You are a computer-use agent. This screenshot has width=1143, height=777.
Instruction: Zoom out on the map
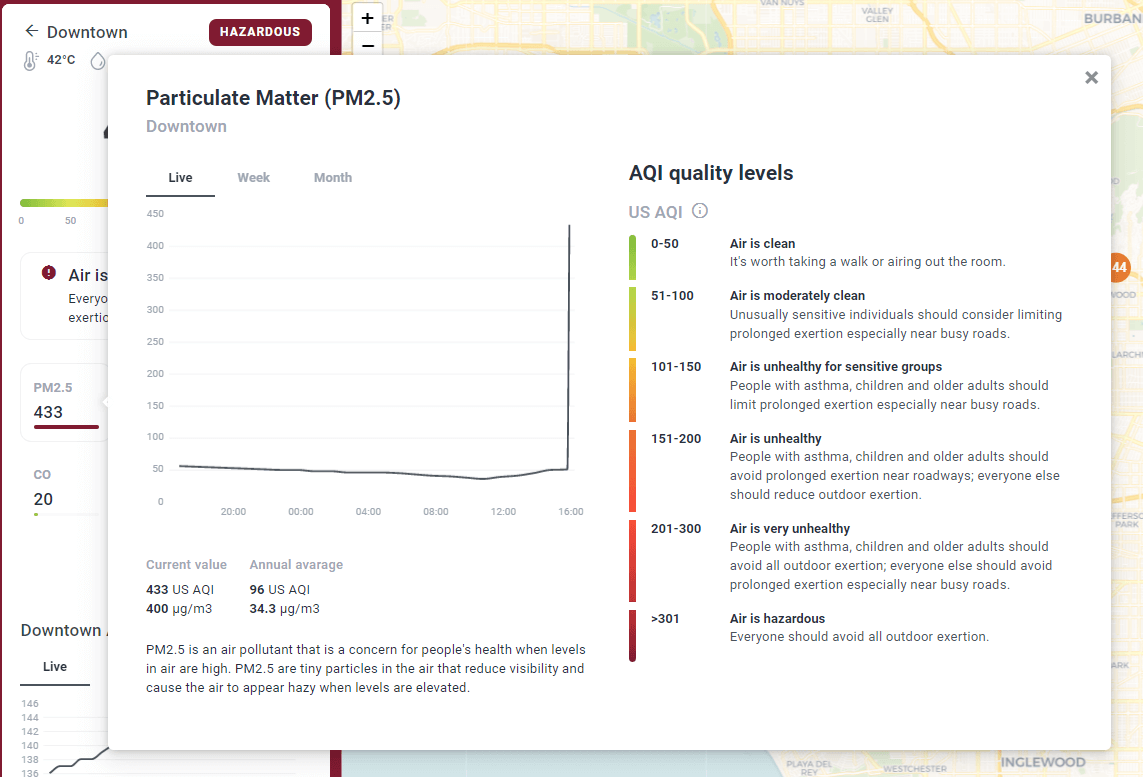click(368, 45)
